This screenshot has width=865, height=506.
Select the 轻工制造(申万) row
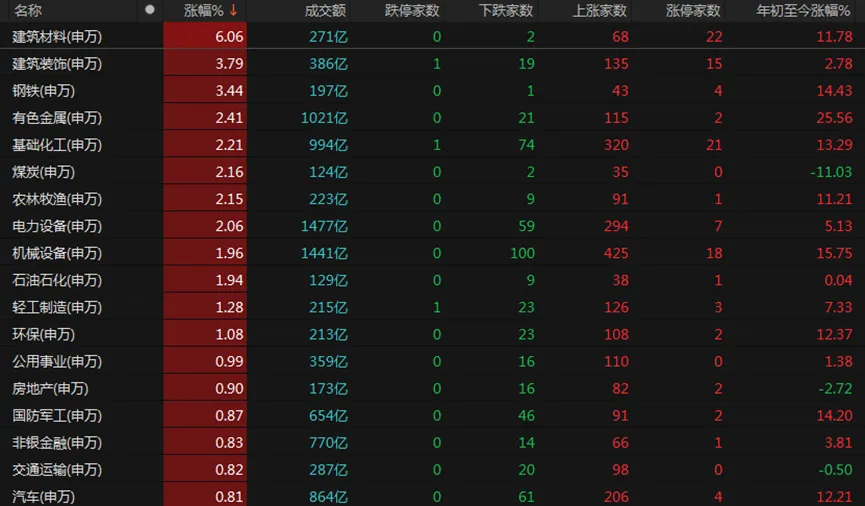432,307
